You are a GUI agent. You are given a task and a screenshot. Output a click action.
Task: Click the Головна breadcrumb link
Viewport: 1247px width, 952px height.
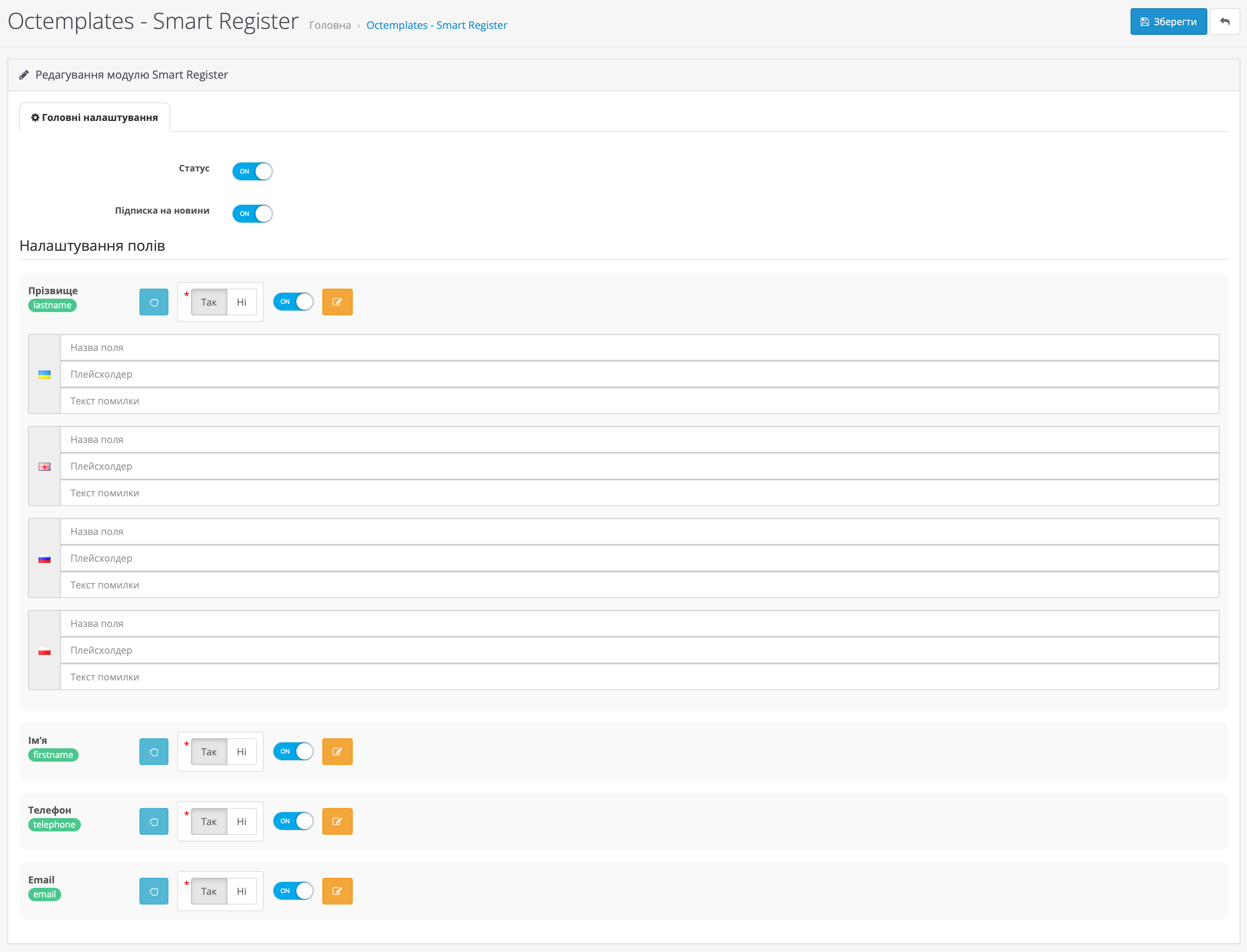point(330,25)
